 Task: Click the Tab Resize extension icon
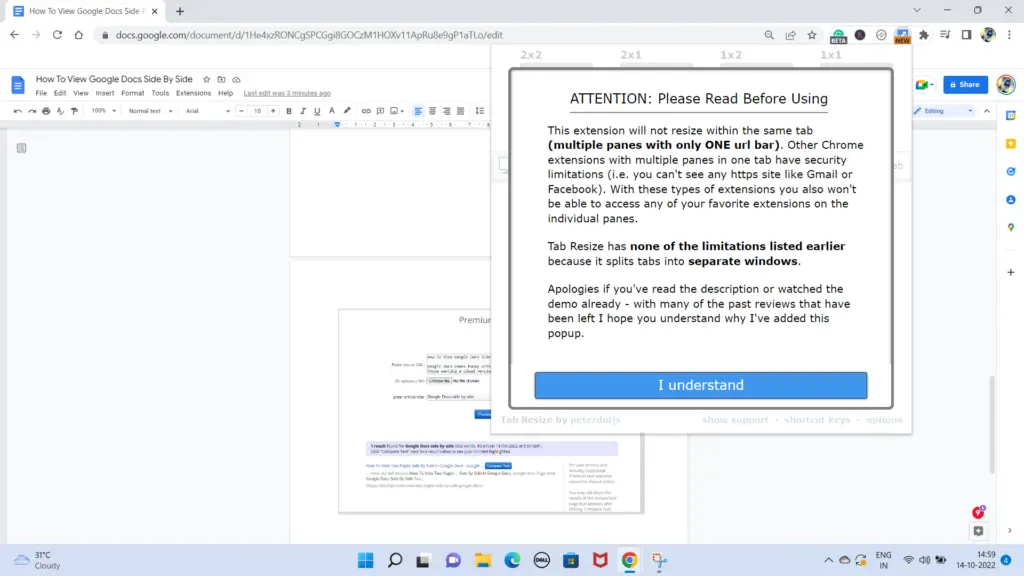(903, 35)
